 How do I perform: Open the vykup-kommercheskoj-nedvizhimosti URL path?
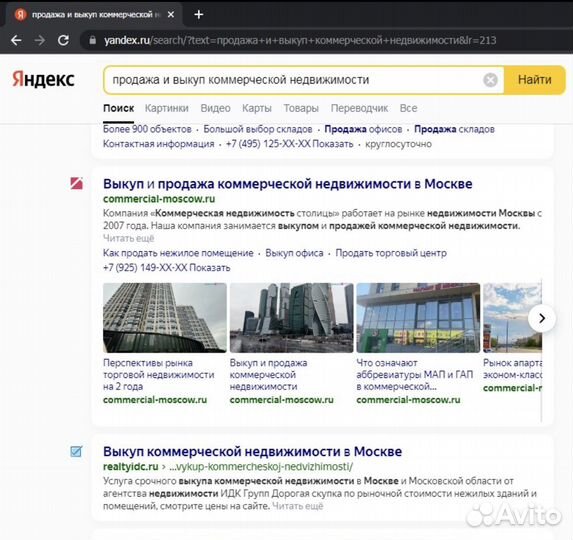[261, 467]
